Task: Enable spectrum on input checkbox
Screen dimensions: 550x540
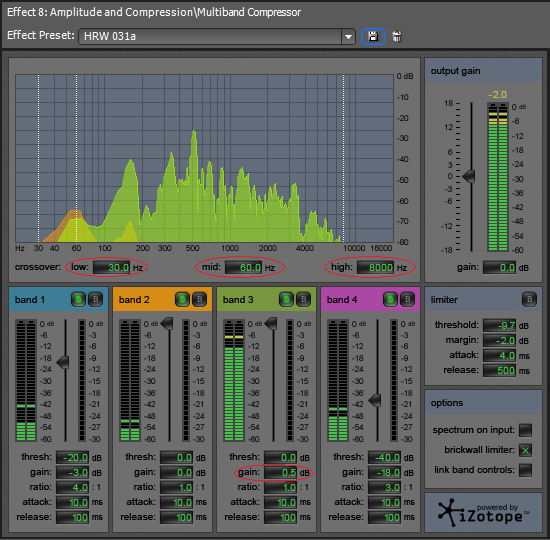Action: tap(525, 430)
